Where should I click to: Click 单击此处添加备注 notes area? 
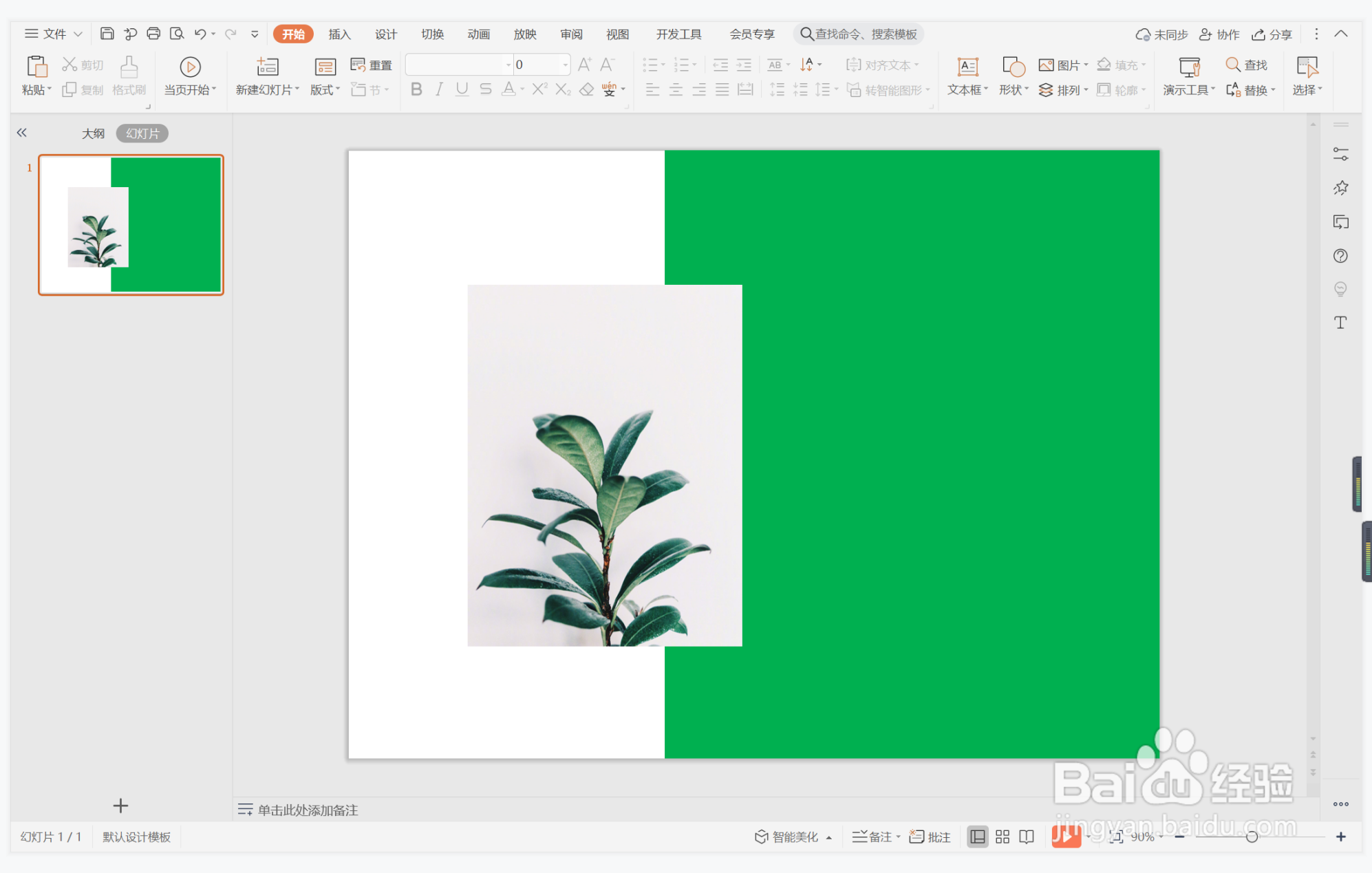308,810
